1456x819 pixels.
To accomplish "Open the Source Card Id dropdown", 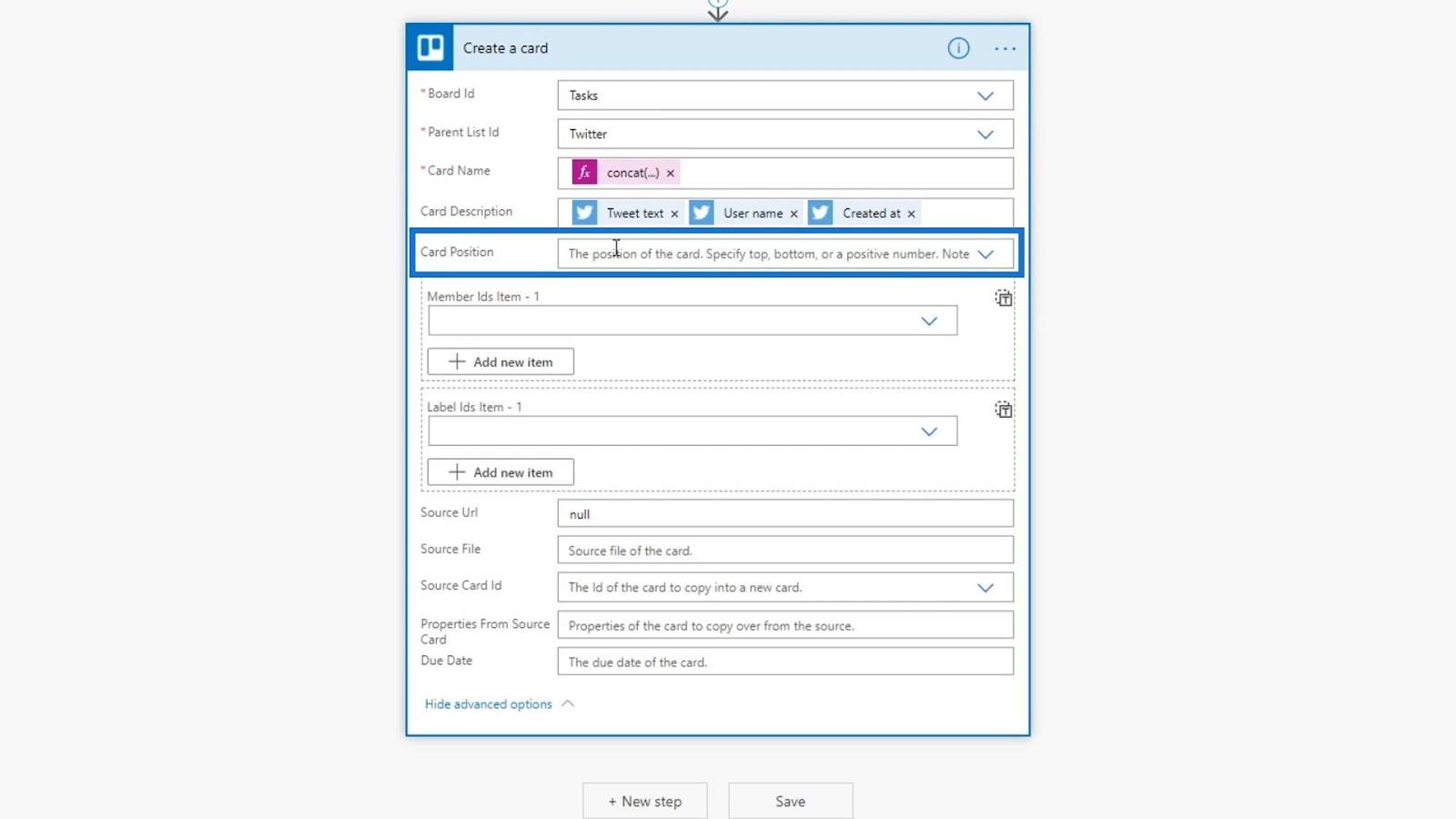I will (986, 588).
